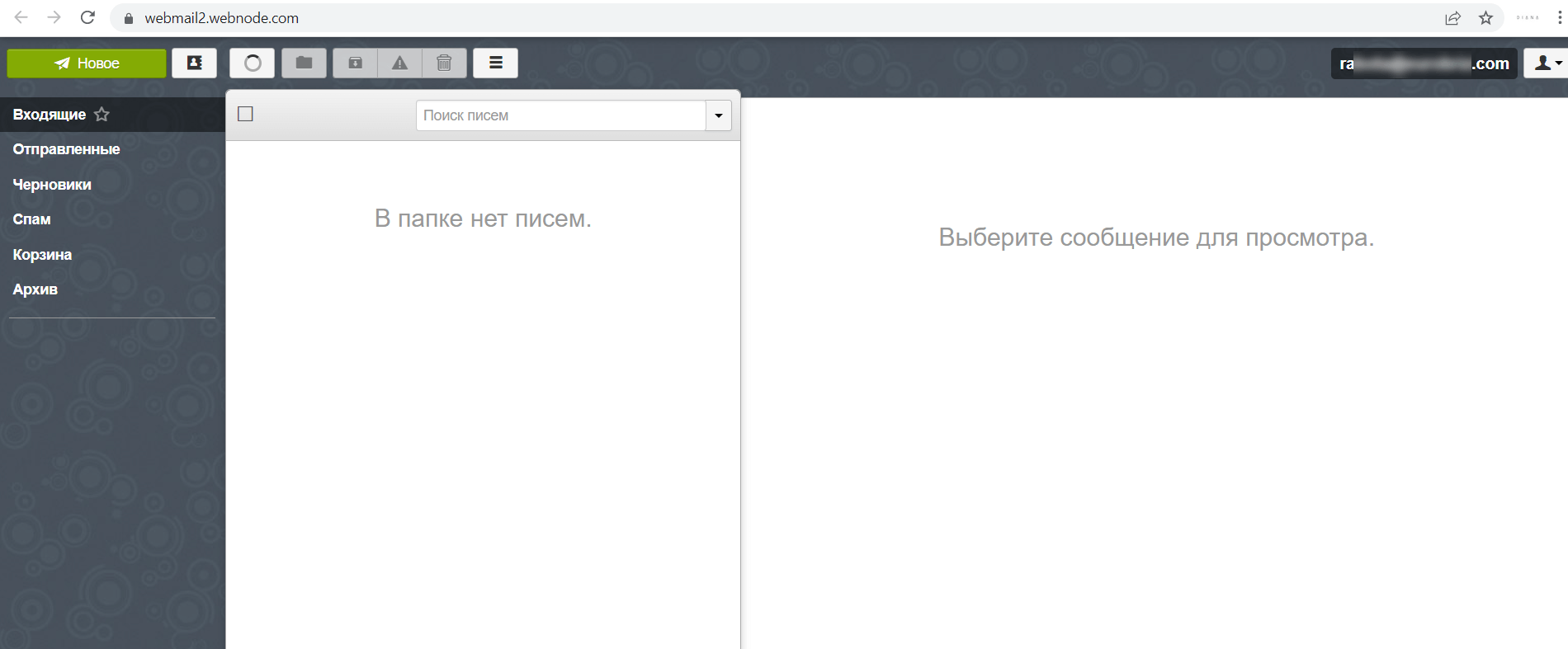Open the more actions hamburger menu icon

click(496, 63)
